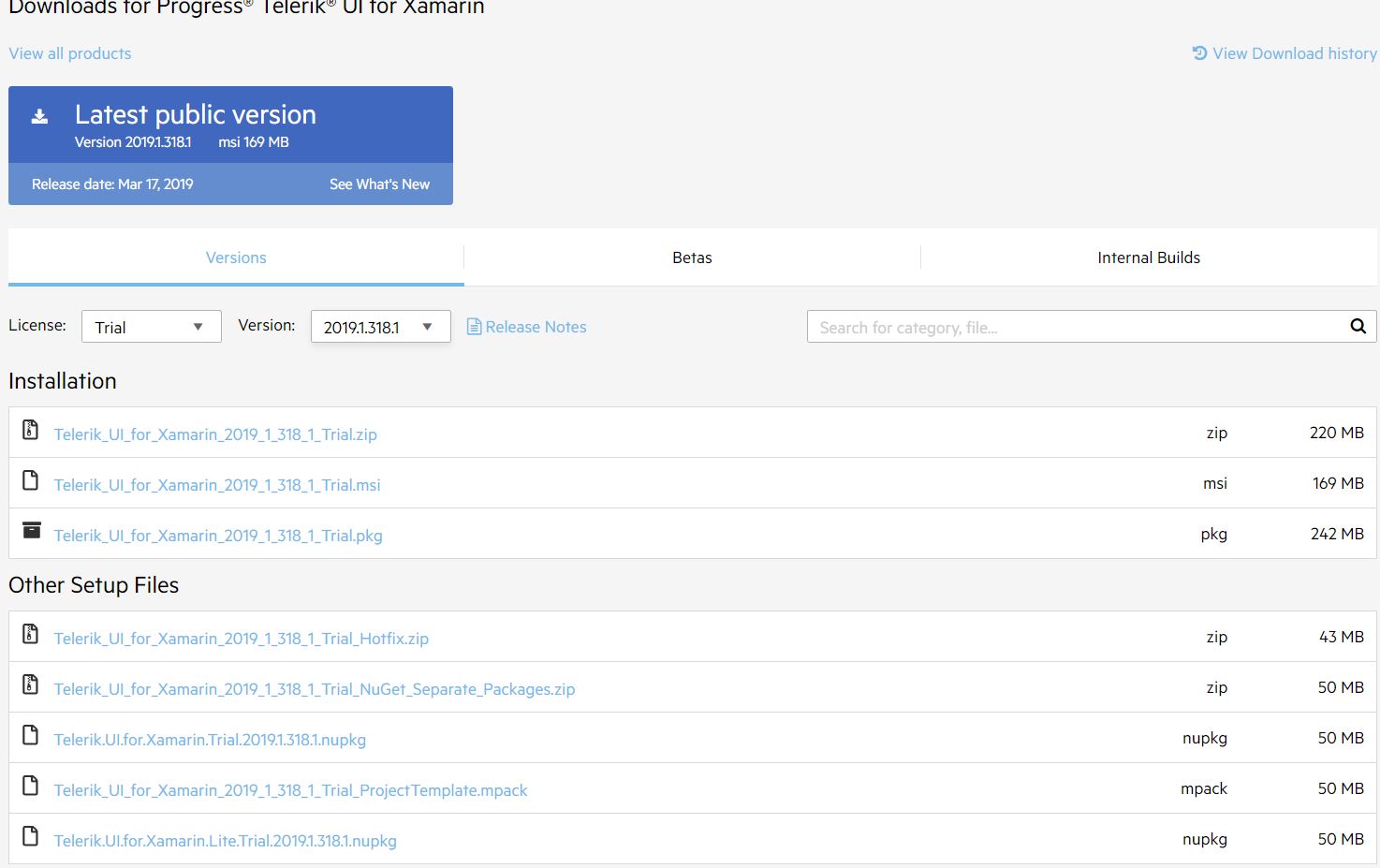Viewport: 1380px width, 868px height.
Task: Click file icon for Trial_ProjectTemplate.mpack
Action: [x=31, y=786]
